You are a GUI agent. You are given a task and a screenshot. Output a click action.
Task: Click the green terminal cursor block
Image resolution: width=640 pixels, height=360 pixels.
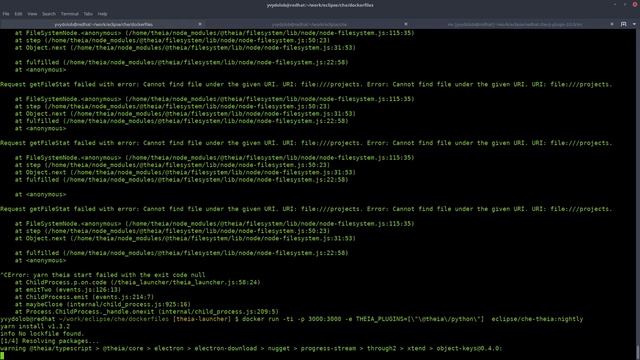pyautogui.click(x=2, y=356)
